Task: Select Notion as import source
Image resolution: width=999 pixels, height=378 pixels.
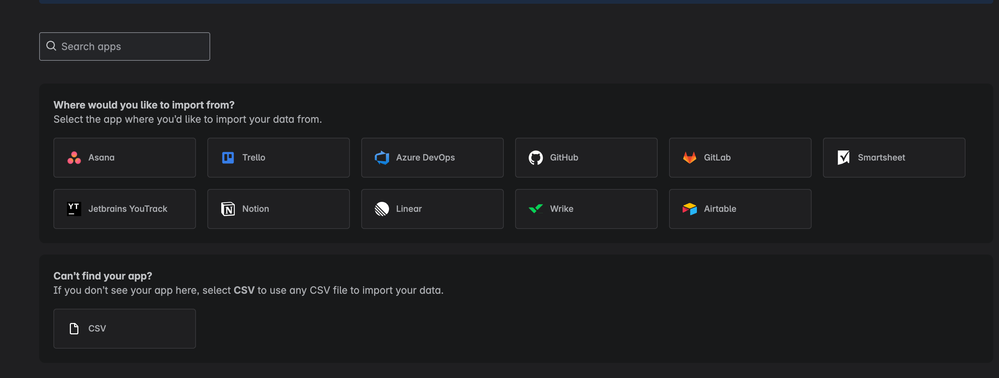Action: (278, 209)
